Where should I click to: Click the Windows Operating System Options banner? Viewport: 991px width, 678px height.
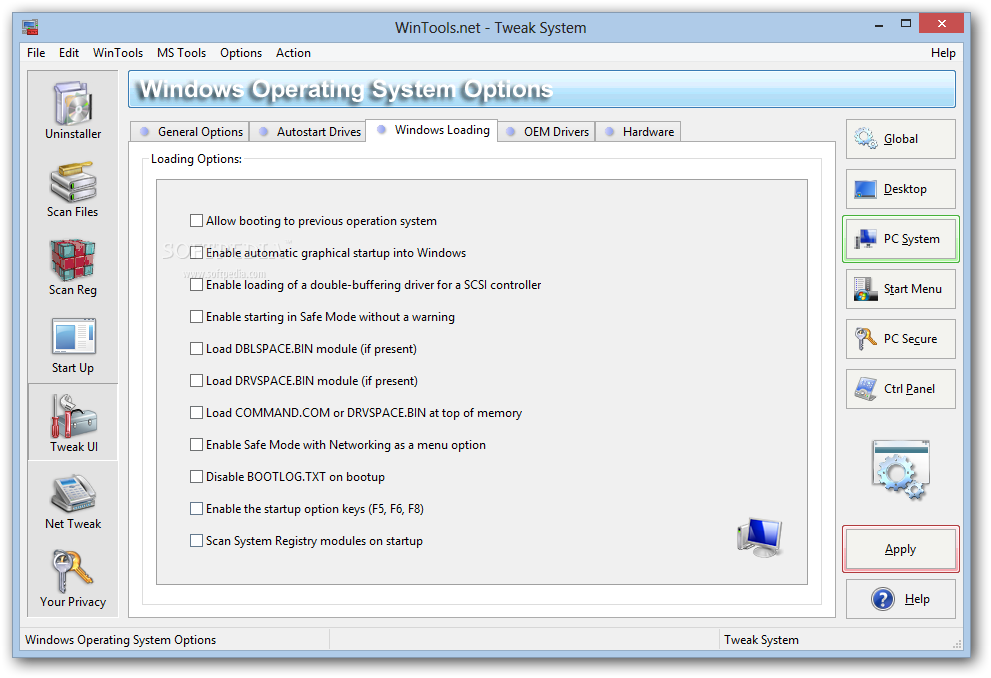coord(542,89)
